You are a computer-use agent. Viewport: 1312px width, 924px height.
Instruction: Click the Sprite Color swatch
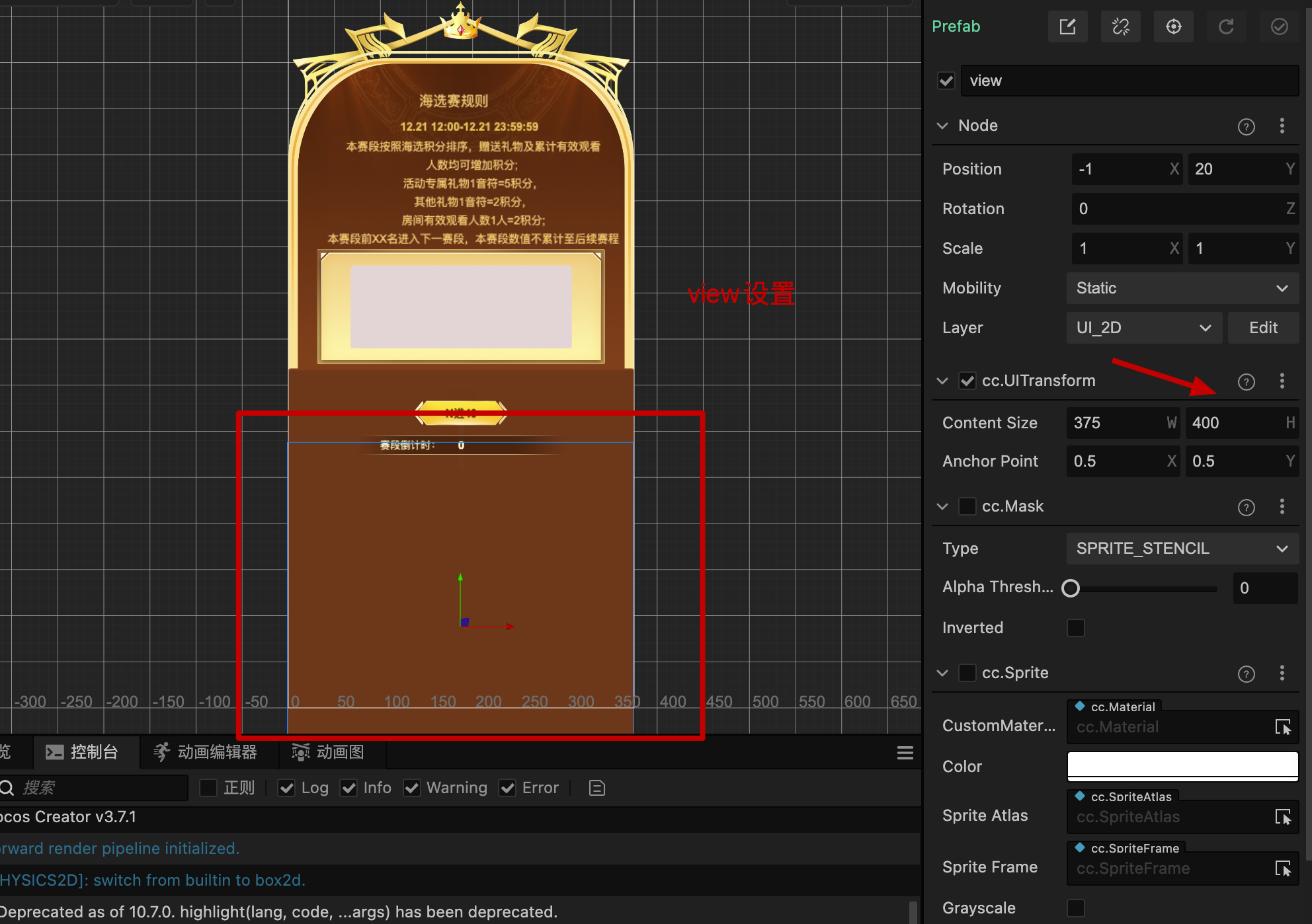[1182, 767]
